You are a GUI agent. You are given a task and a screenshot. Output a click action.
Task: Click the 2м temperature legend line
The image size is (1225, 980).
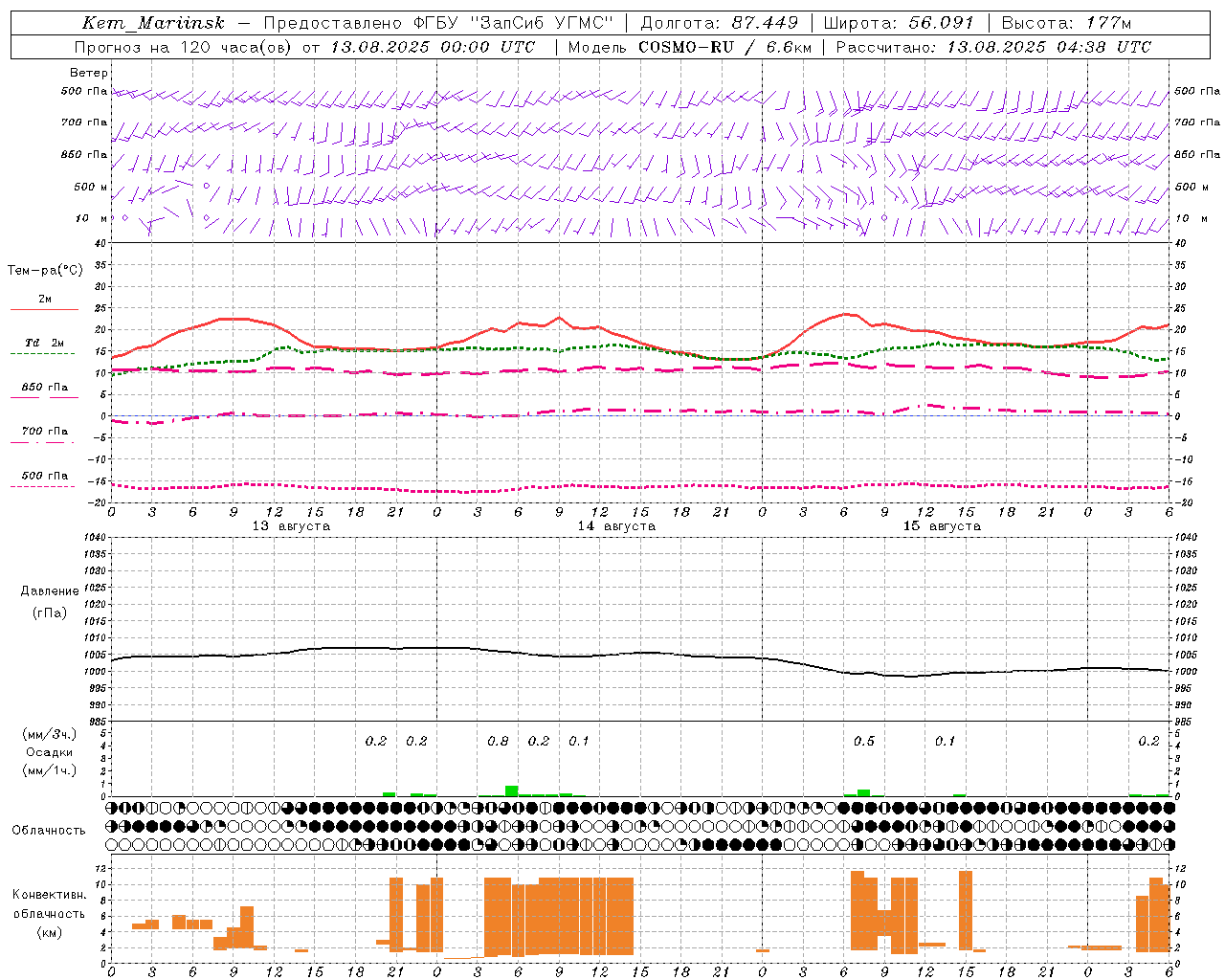click(44, 309)
